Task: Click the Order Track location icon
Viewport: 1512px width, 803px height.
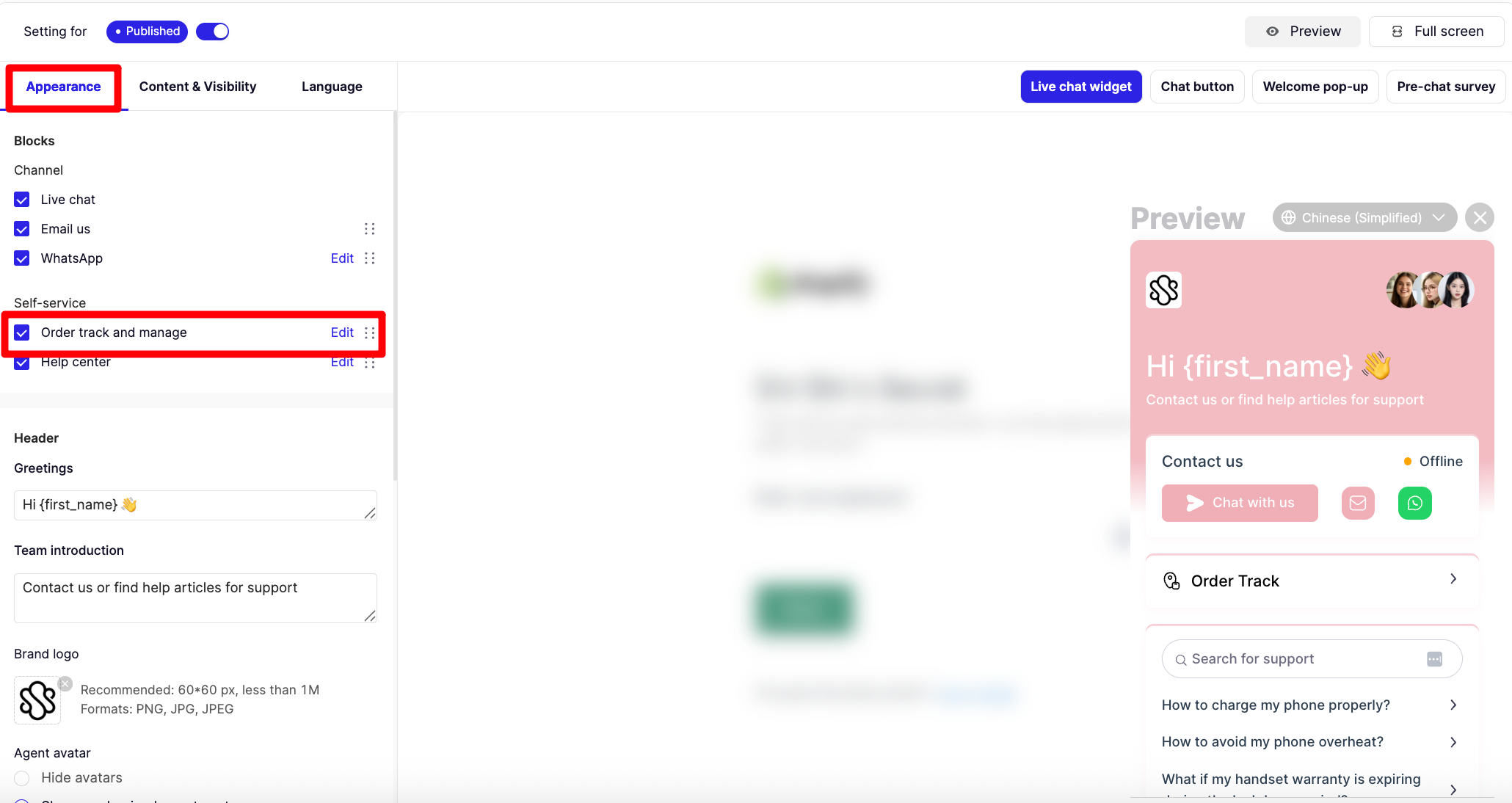Action: [1171, 581]
